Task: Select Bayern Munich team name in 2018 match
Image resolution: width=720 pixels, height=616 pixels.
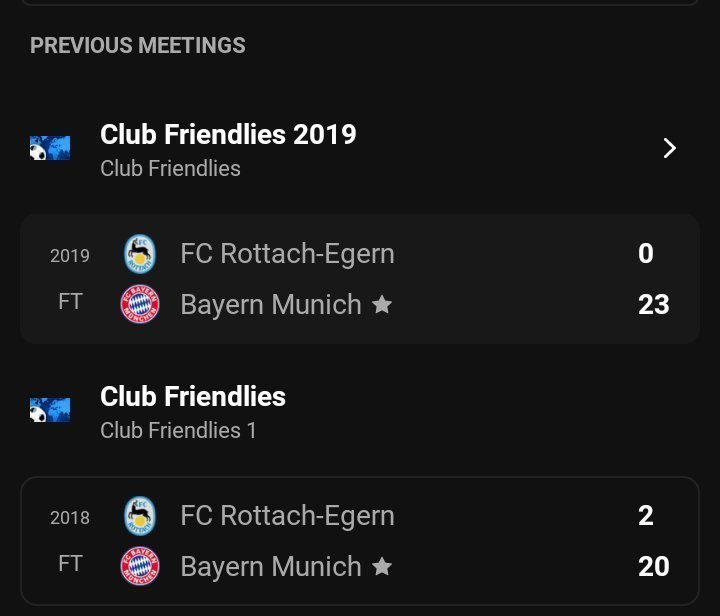Action: point(271,566)
